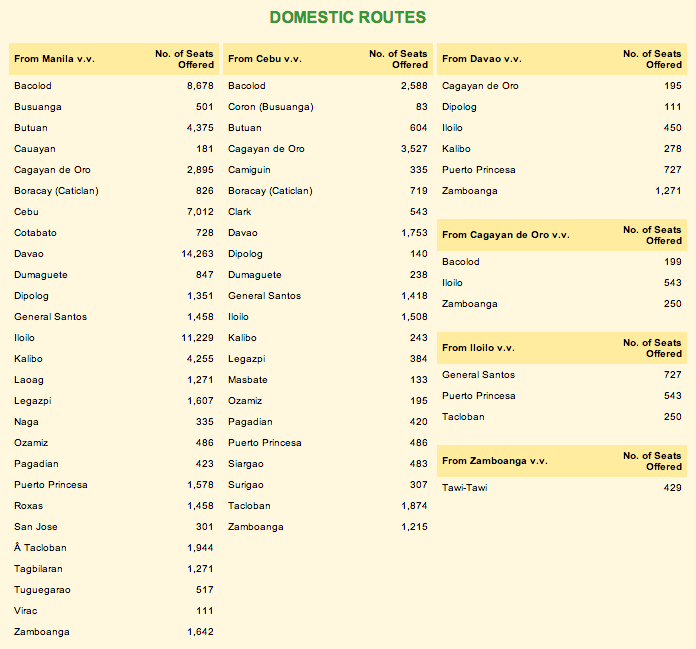Click Tawi-Tawi under From Zamboanga

(x=465, y=488)
